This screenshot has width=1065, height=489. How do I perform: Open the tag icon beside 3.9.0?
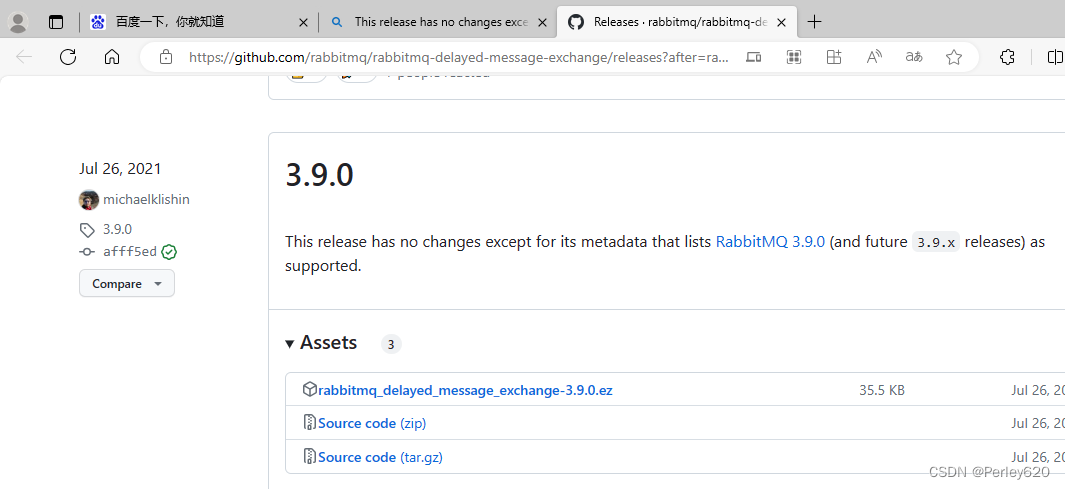(x=87, y=230)
